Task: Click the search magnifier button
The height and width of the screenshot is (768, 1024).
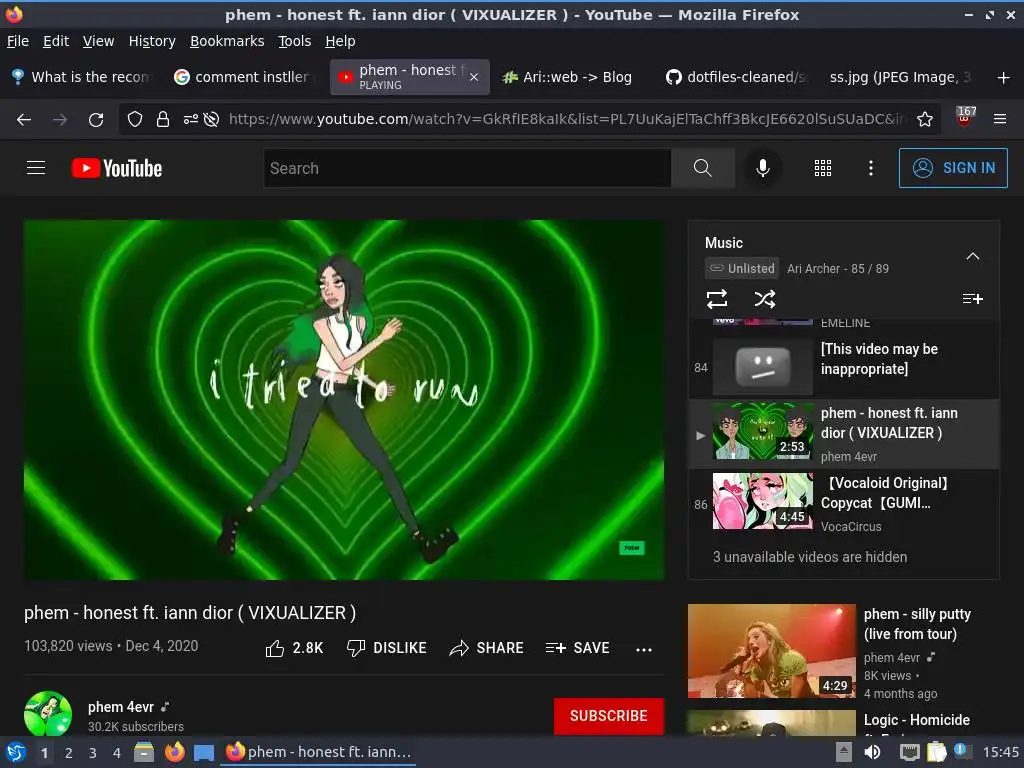Action: [703, 168]
